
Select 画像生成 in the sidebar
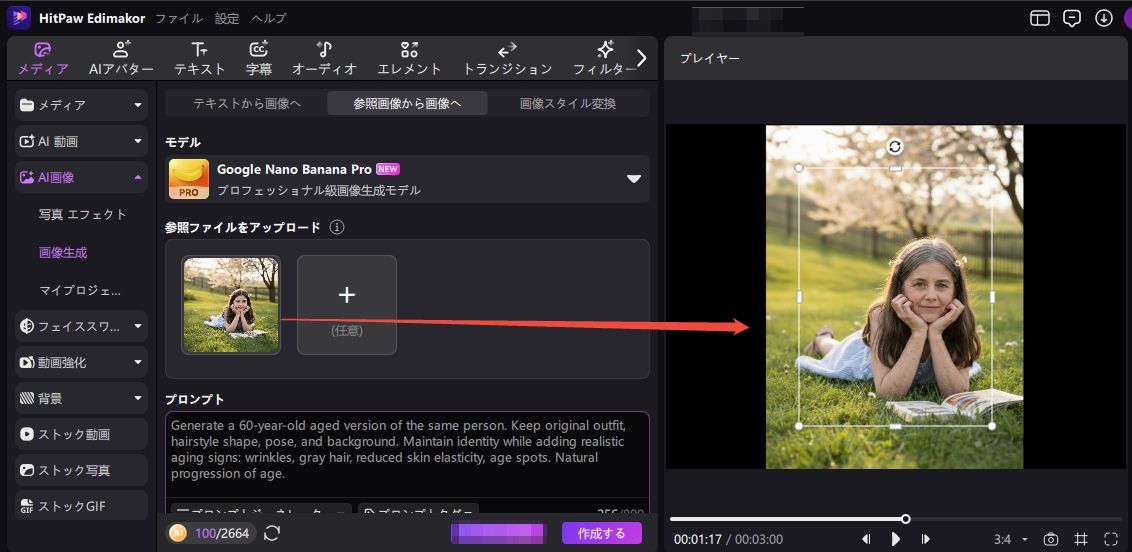pos(64,253)
